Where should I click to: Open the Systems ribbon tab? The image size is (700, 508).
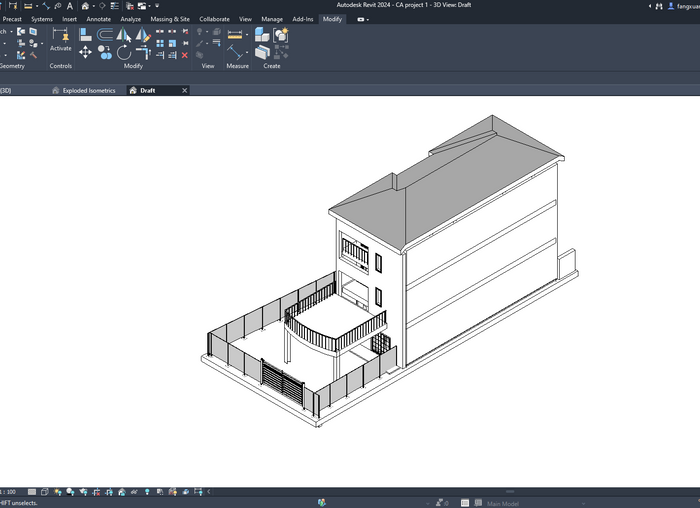[42, 19]
